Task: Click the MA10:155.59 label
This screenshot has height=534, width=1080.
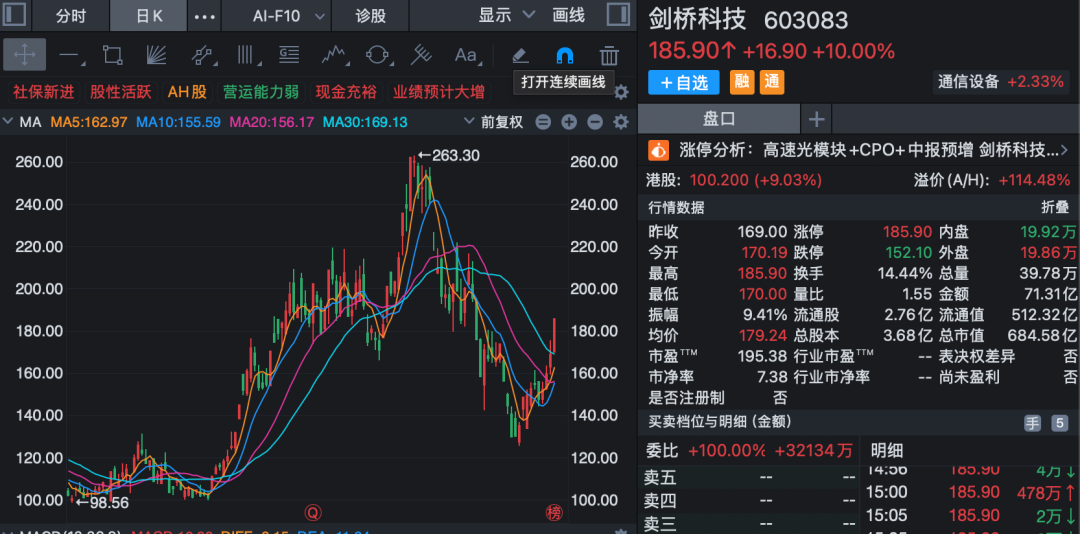Action: pos(178,123)
